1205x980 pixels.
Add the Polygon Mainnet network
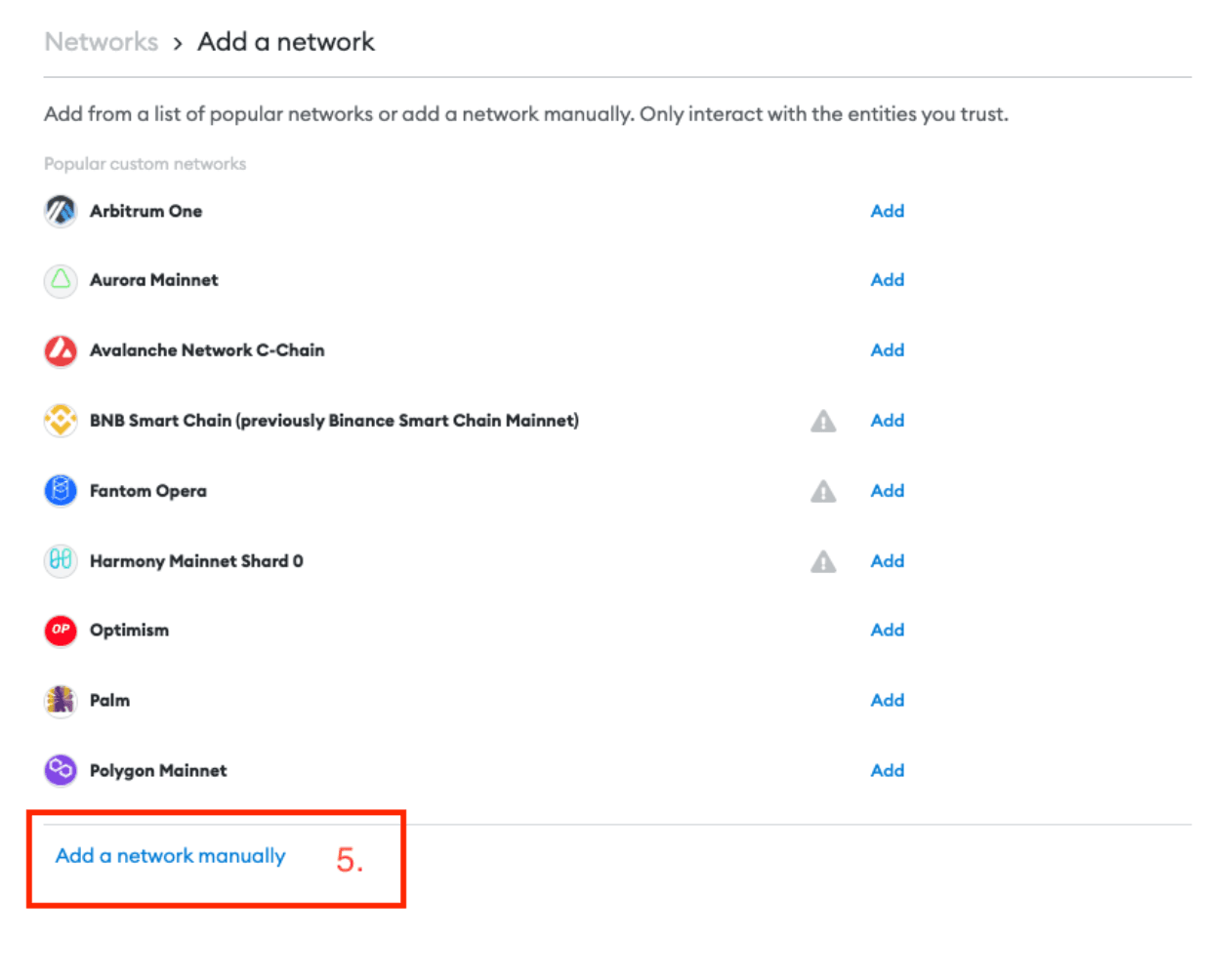tap(887, 771)
